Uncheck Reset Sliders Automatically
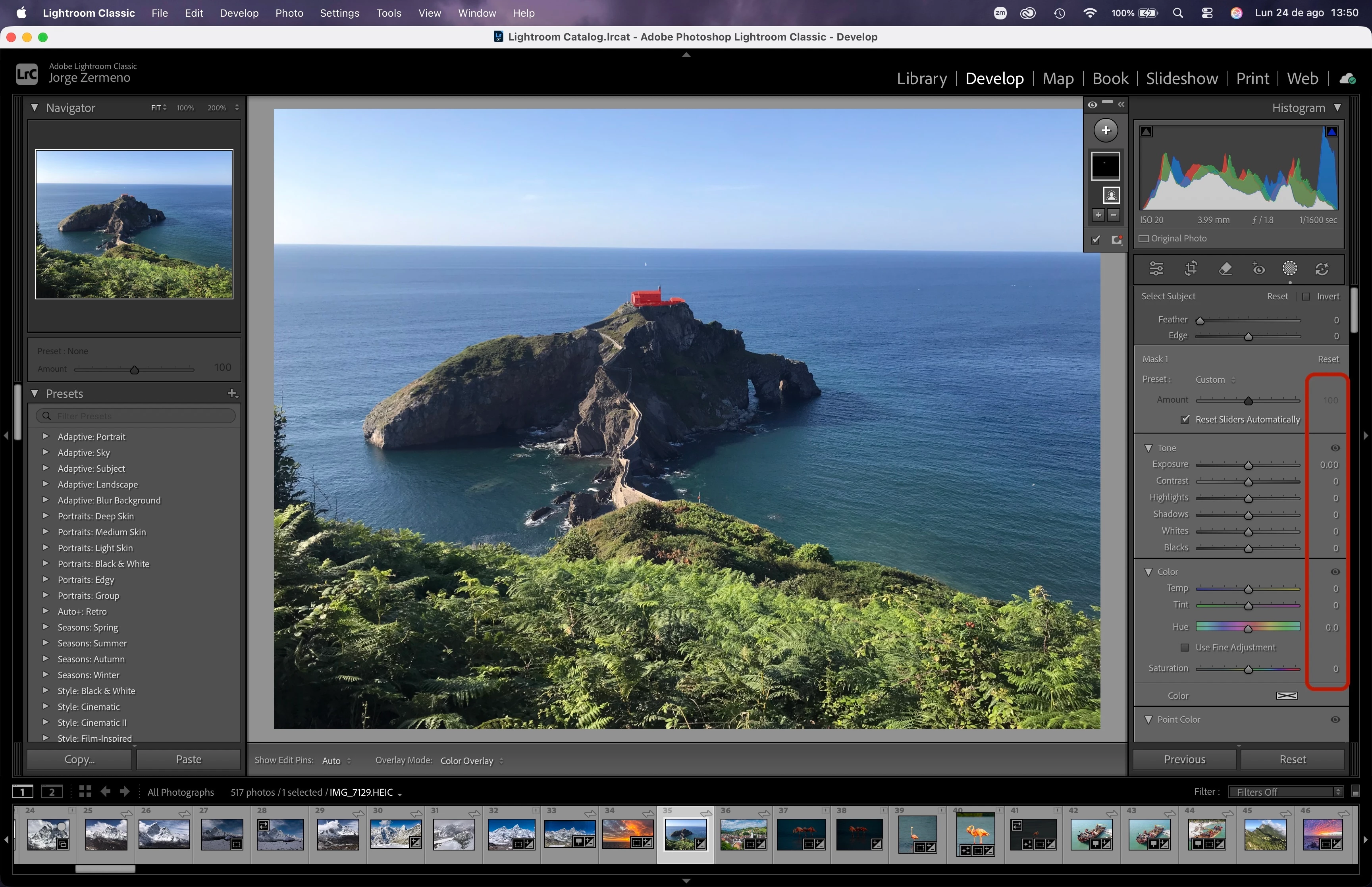Viewport: 1372px width, 887px height. pyautogui.click(x=1184, y=419)
